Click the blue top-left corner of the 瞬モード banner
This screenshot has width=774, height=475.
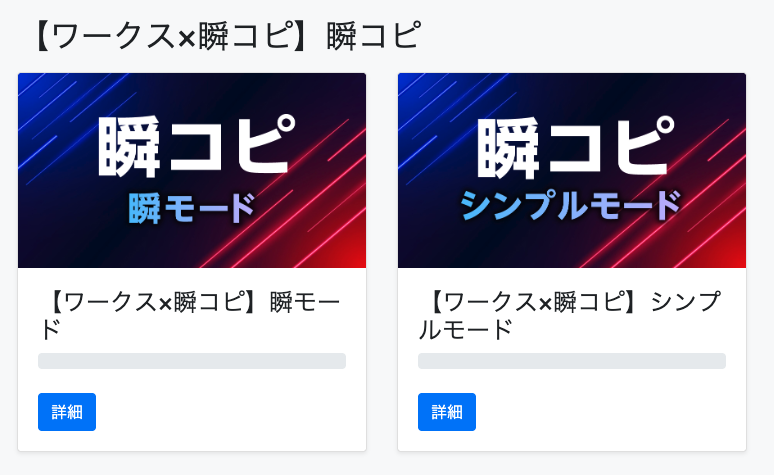(34, 88)
